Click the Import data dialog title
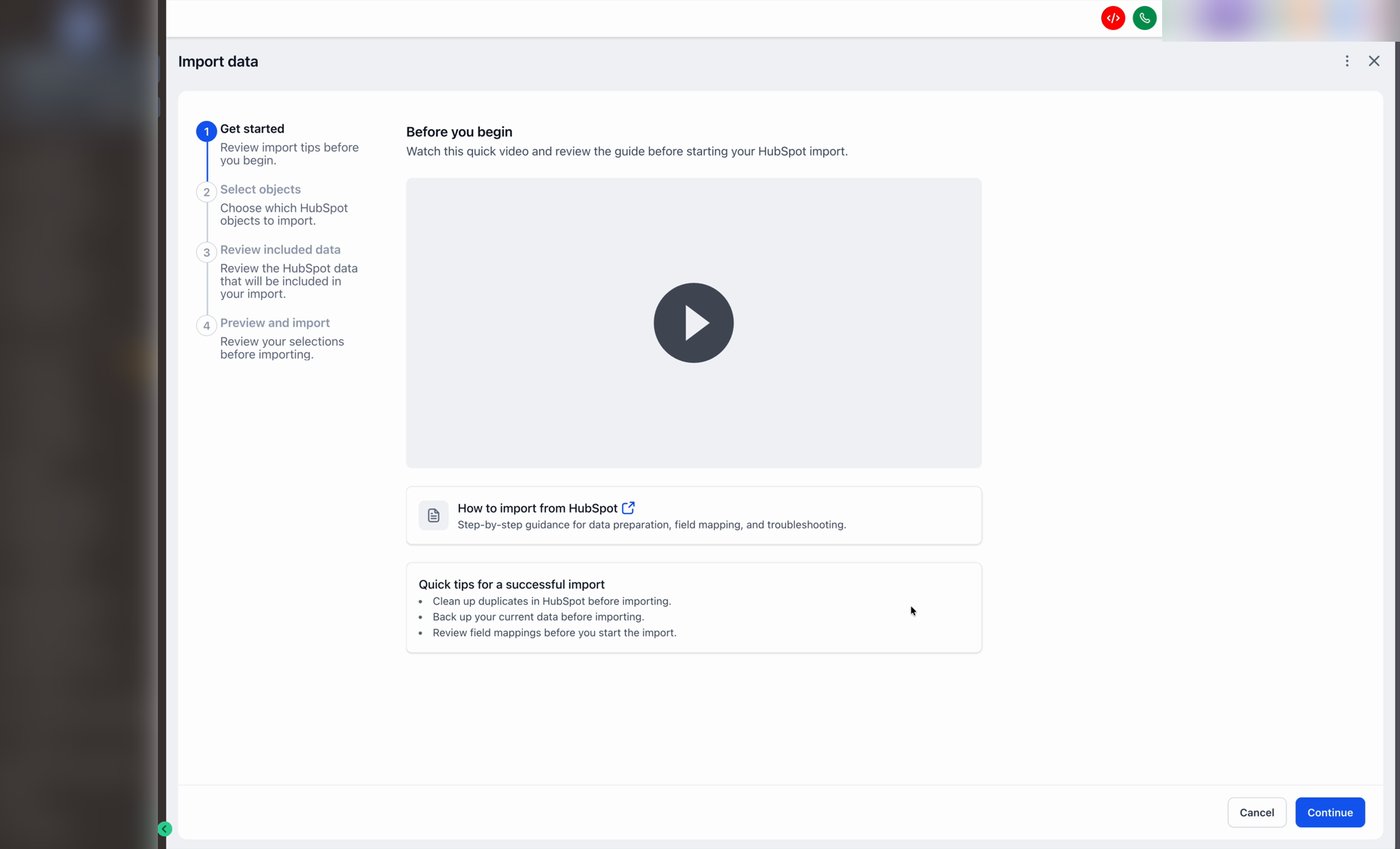Viewport: 1400px width, 849px height. point(218,61)
